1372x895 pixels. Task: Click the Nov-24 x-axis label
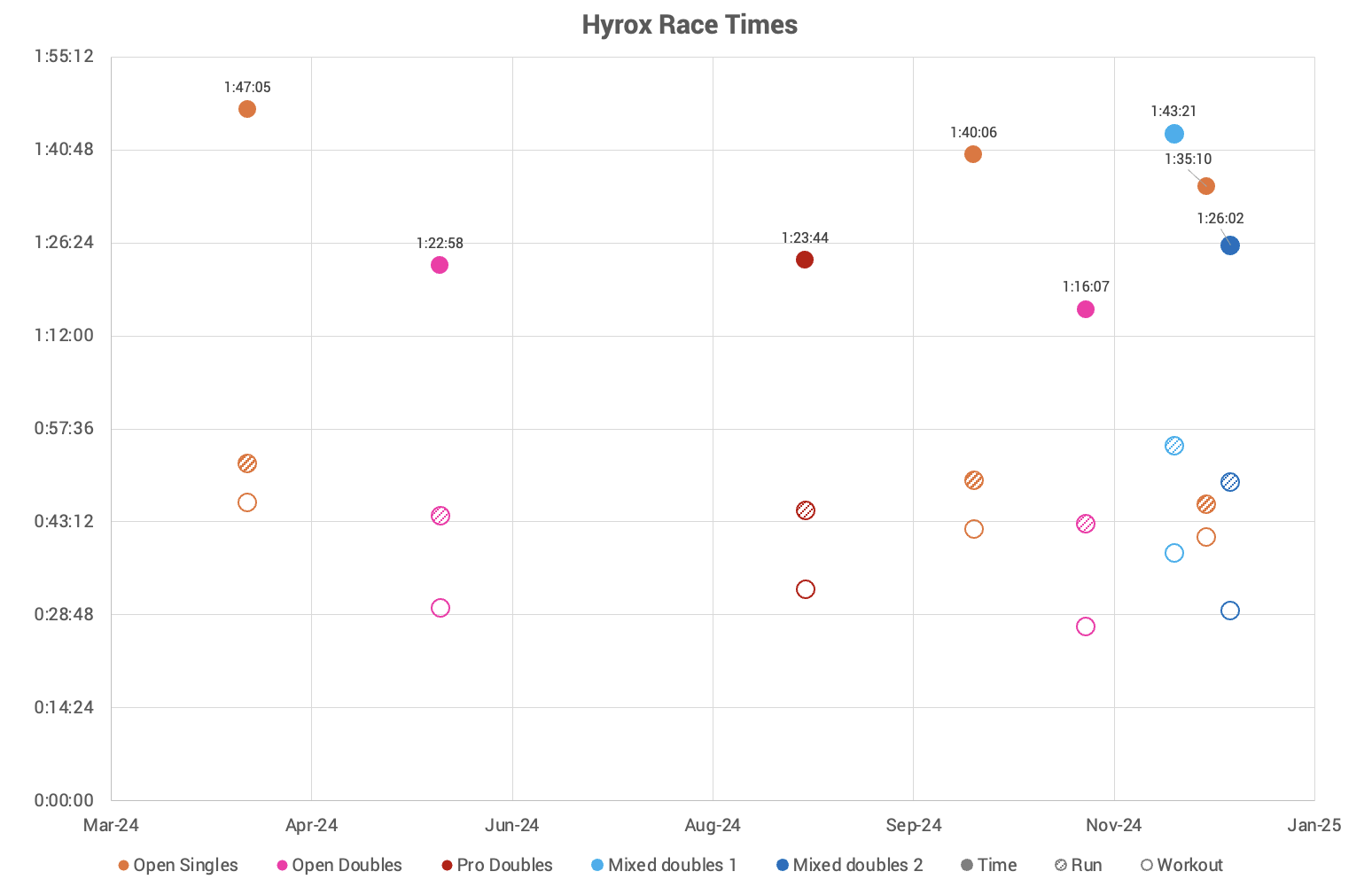pyautogui.click(x=1114, y=825)
